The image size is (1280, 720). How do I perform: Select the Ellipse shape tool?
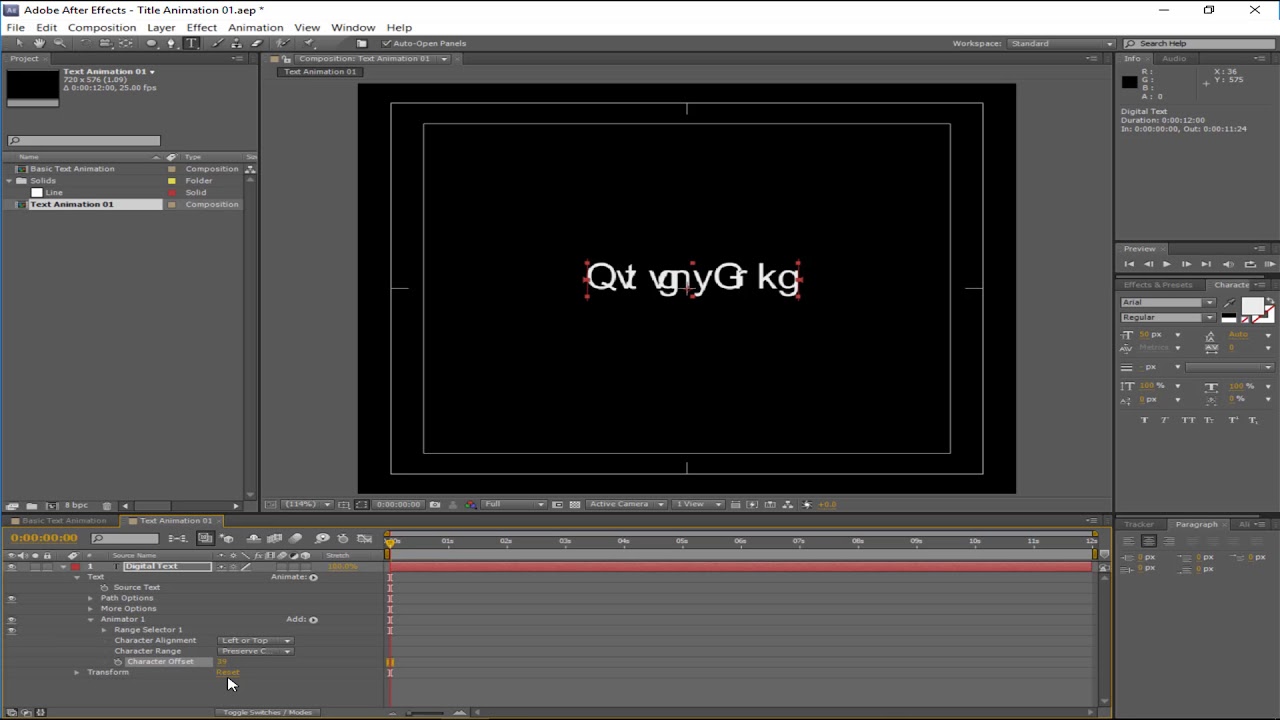click(x=152, y=43)
